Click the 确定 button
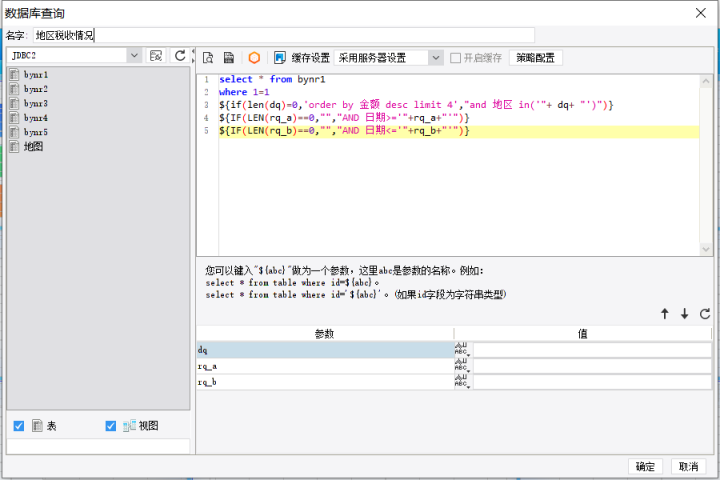The width and height of the screenshot is (720, 480). [x=645, y=466]
